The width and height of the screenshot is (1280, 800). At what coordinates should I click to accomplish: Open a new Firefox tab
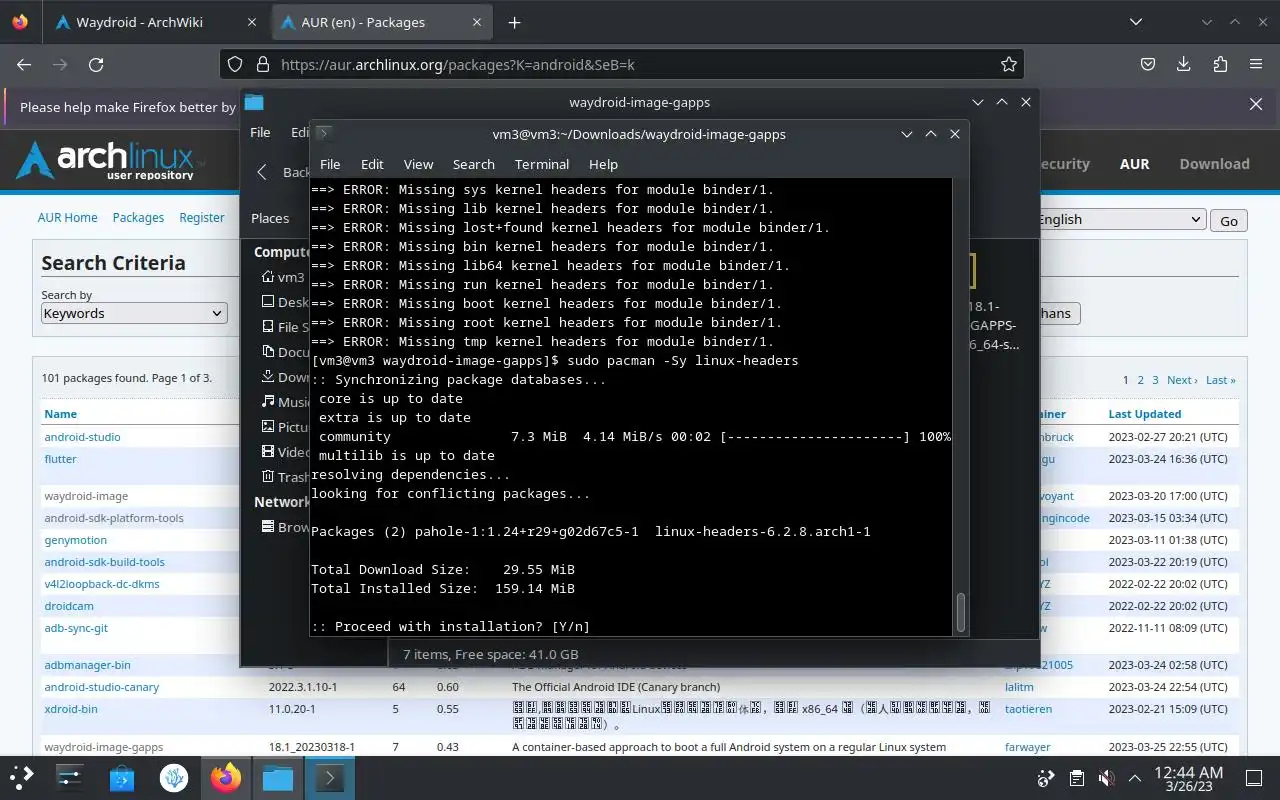click(514, 22)
